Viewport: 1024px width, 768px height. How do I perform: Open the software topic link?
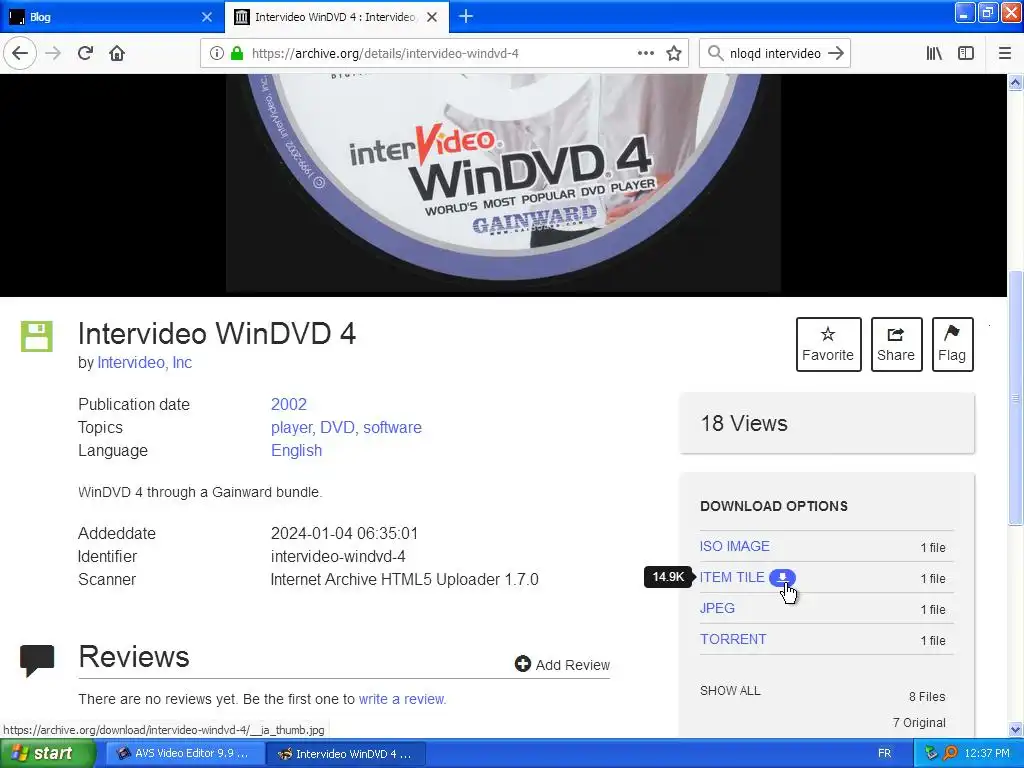coord(392,428)
